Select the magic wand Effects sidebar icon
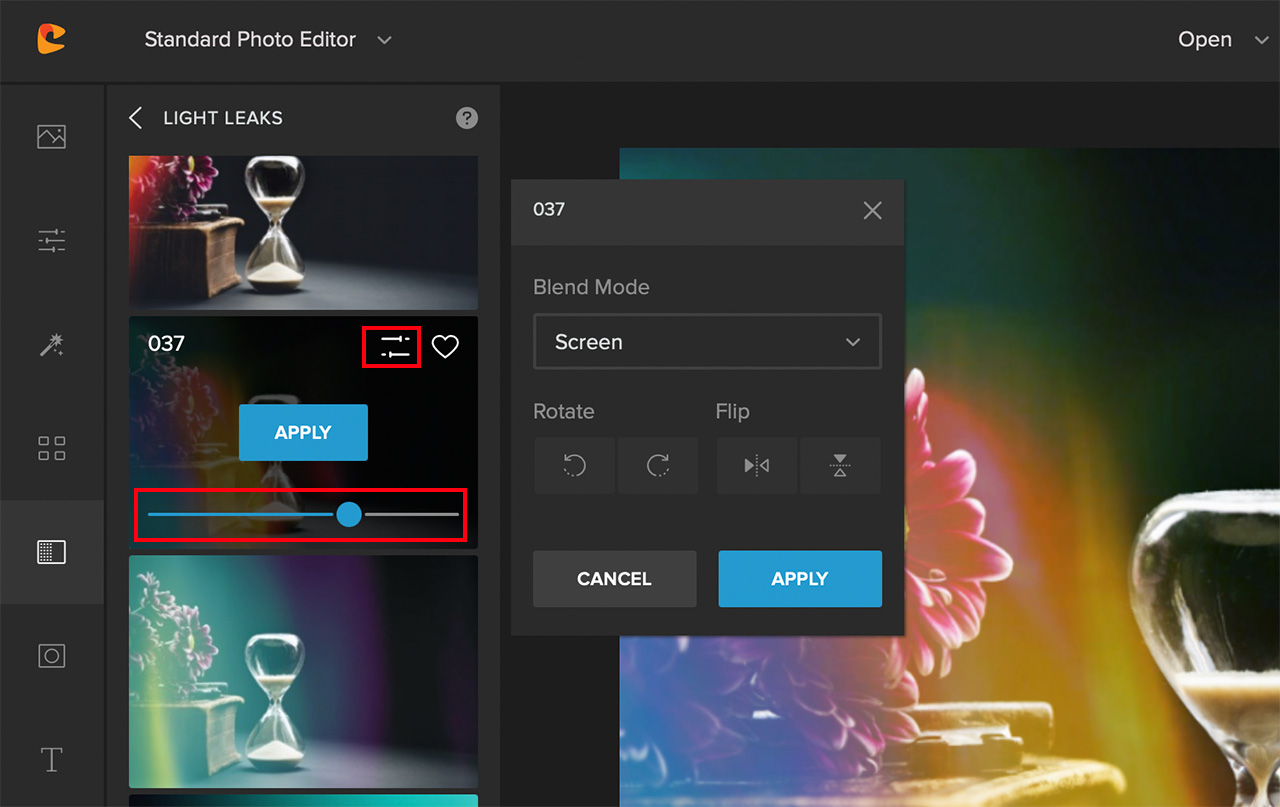 [x=51, y=345]
